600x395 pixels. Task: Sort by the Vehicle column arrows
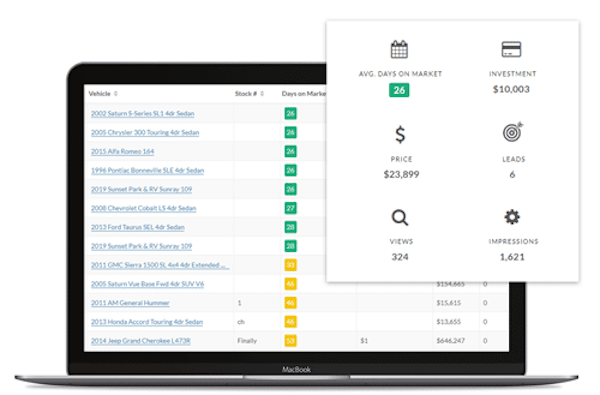(x=116, y=93)
